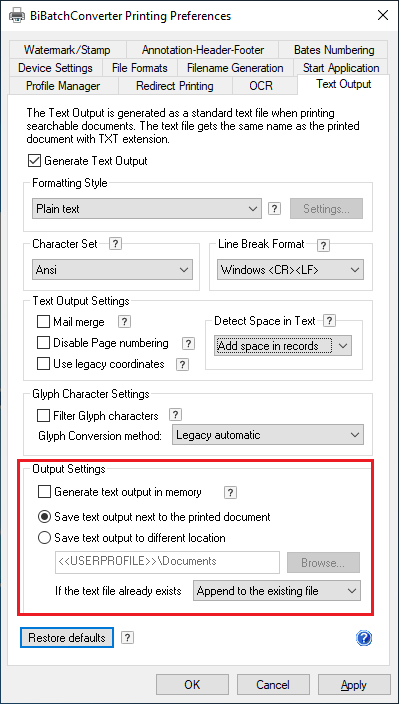The height and width of the screenshot is (704, 399).
Task: Click the help icon beside Formatting Style dropdown
Action: 275,209
